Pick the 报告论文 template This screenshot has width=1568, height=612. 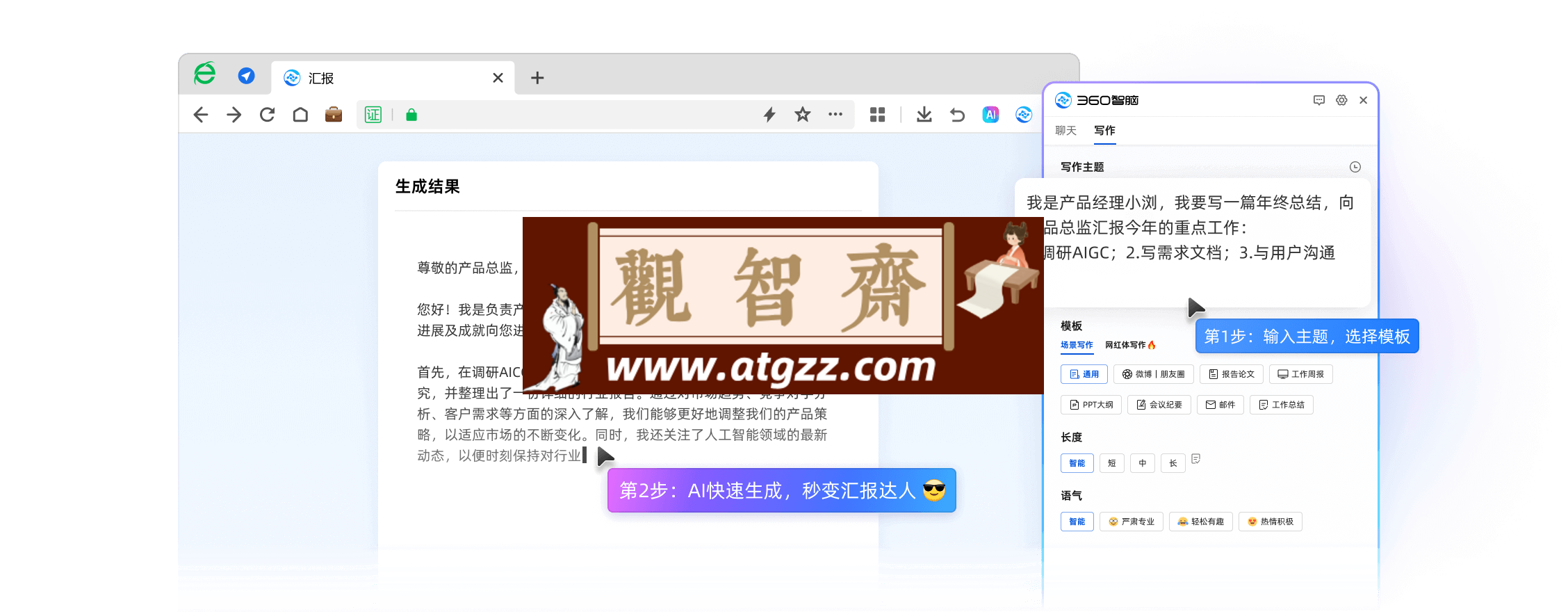point(1232,374)
